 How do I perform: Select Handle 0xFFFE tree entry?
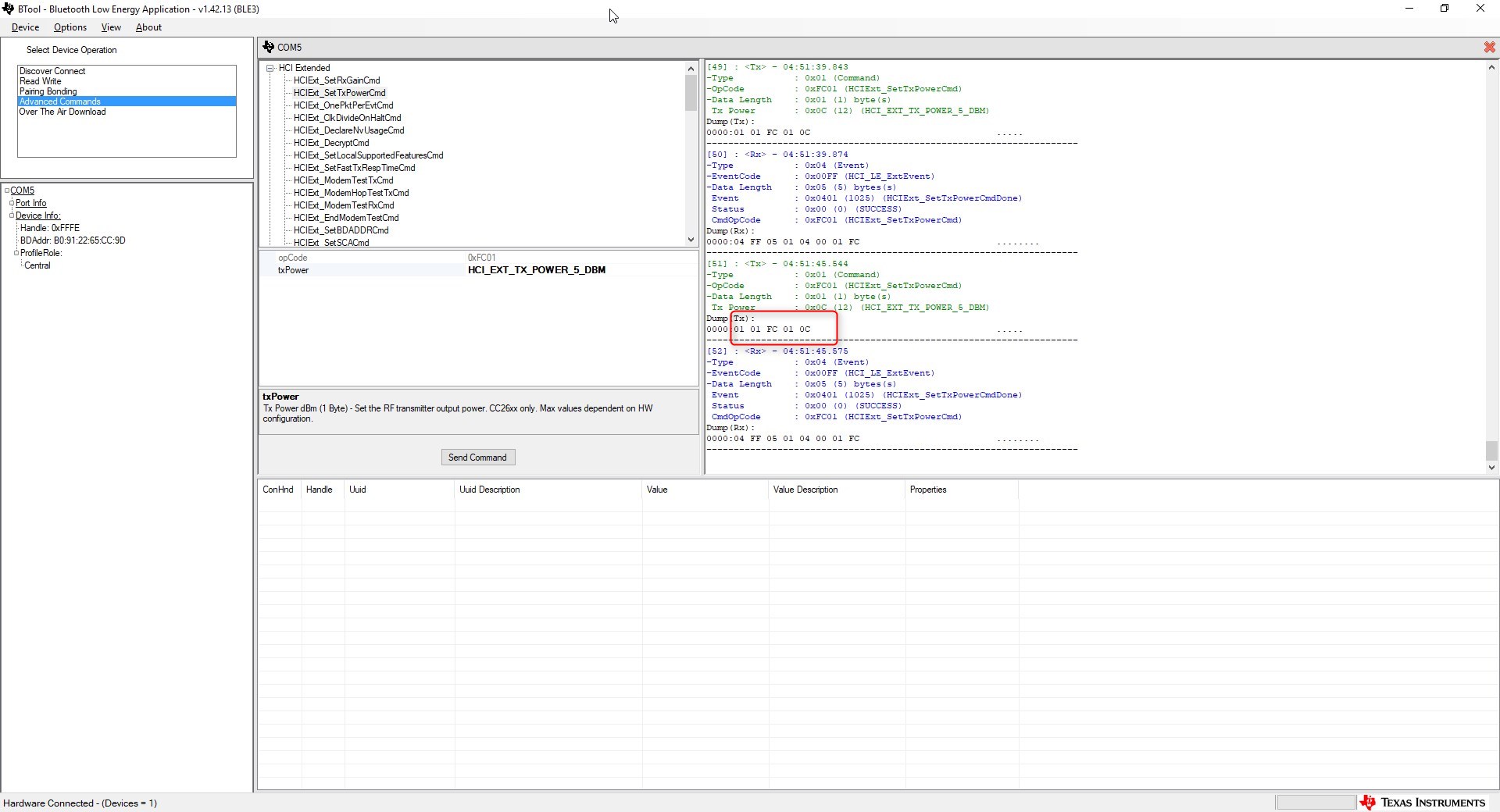[50, 228]
